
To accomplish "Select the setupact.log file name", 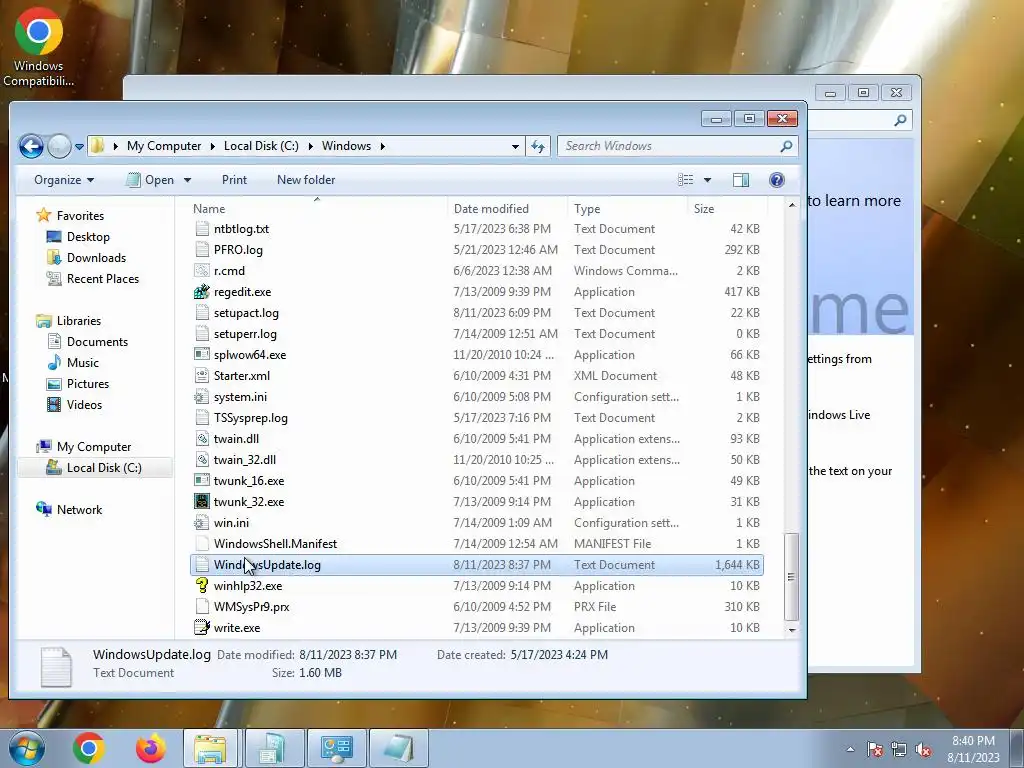I will [x=246, y=313].
